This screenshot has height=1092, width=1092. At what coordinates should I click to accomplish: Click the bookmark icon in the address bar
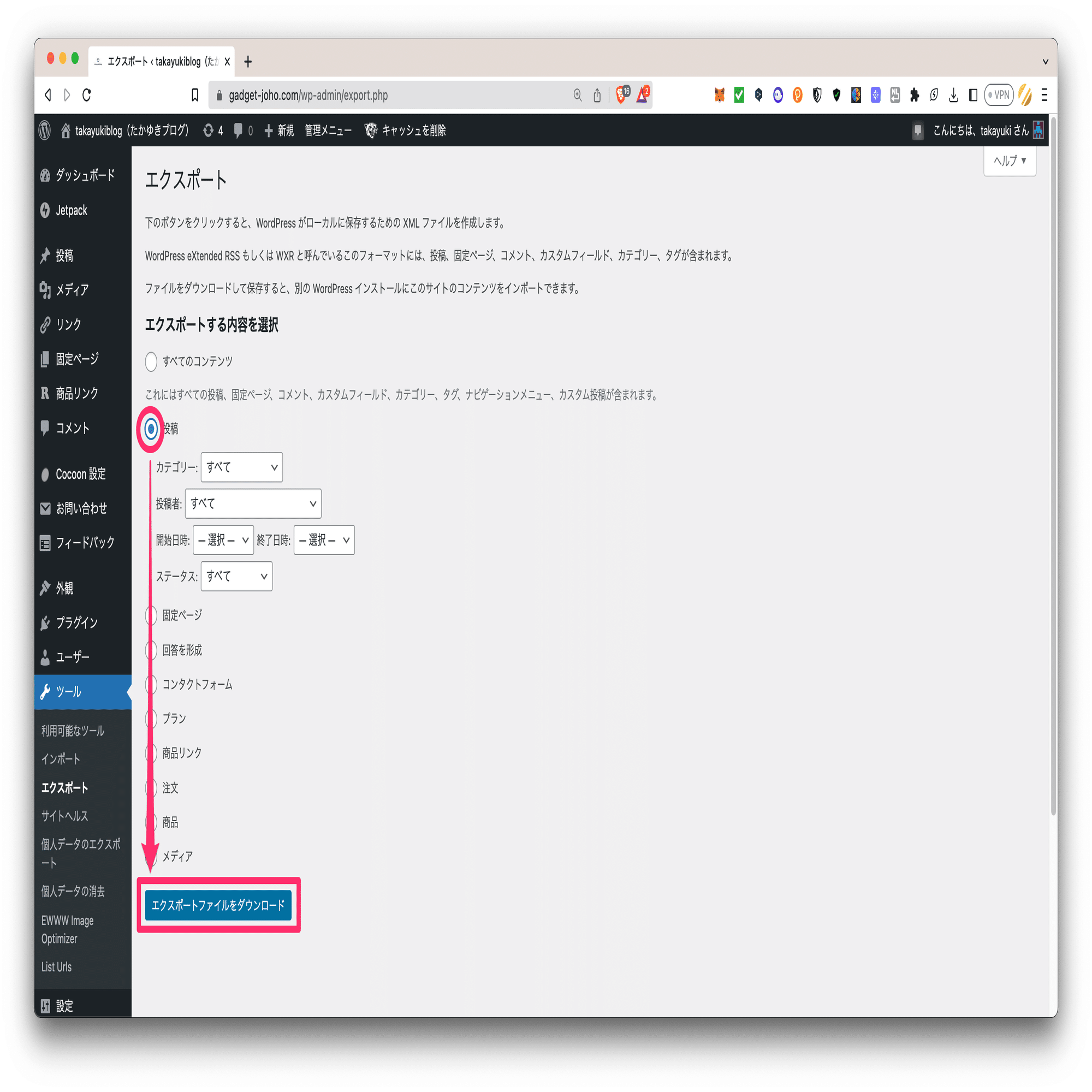pos(195,95)
